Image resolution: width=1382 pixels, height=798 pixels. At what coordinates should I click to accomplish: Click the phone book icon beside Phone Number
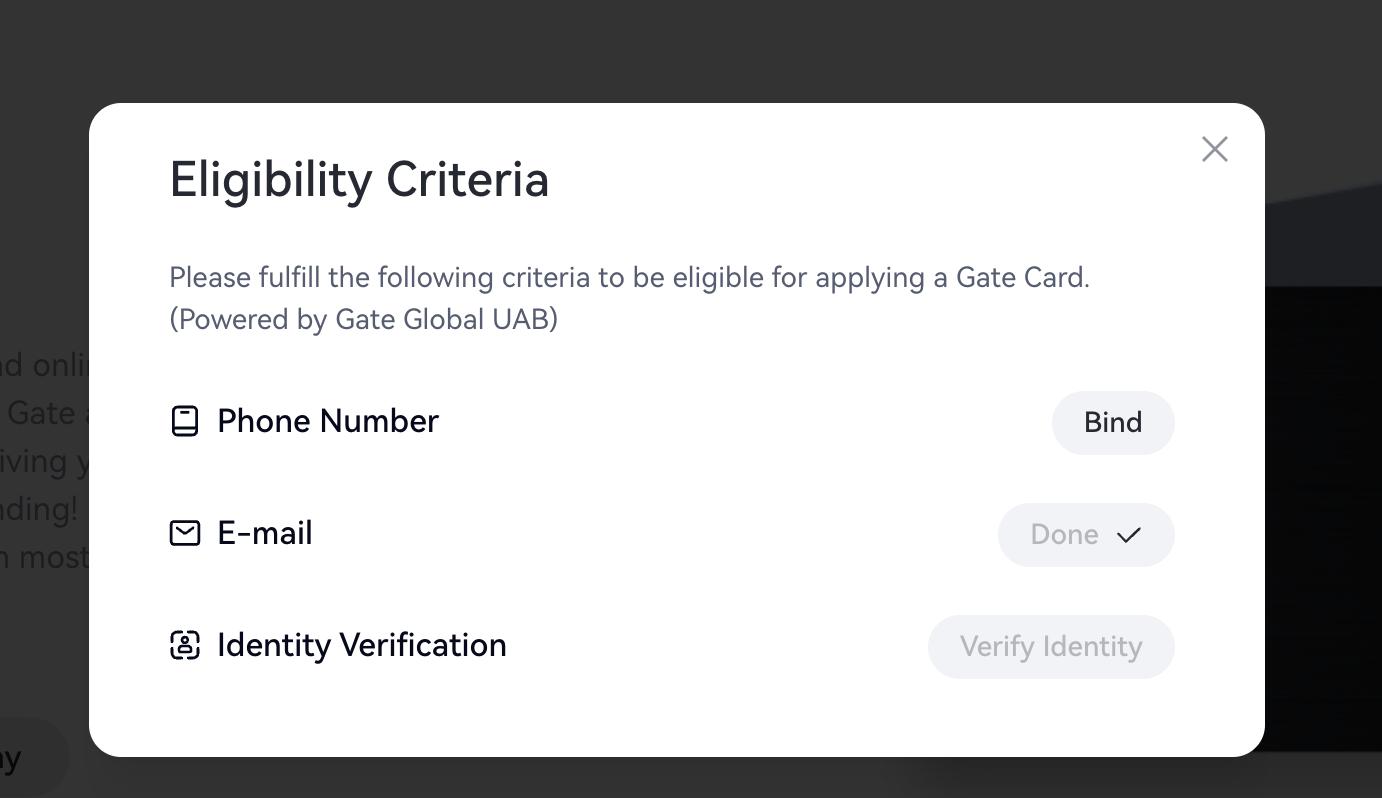[x=185, y=421]
